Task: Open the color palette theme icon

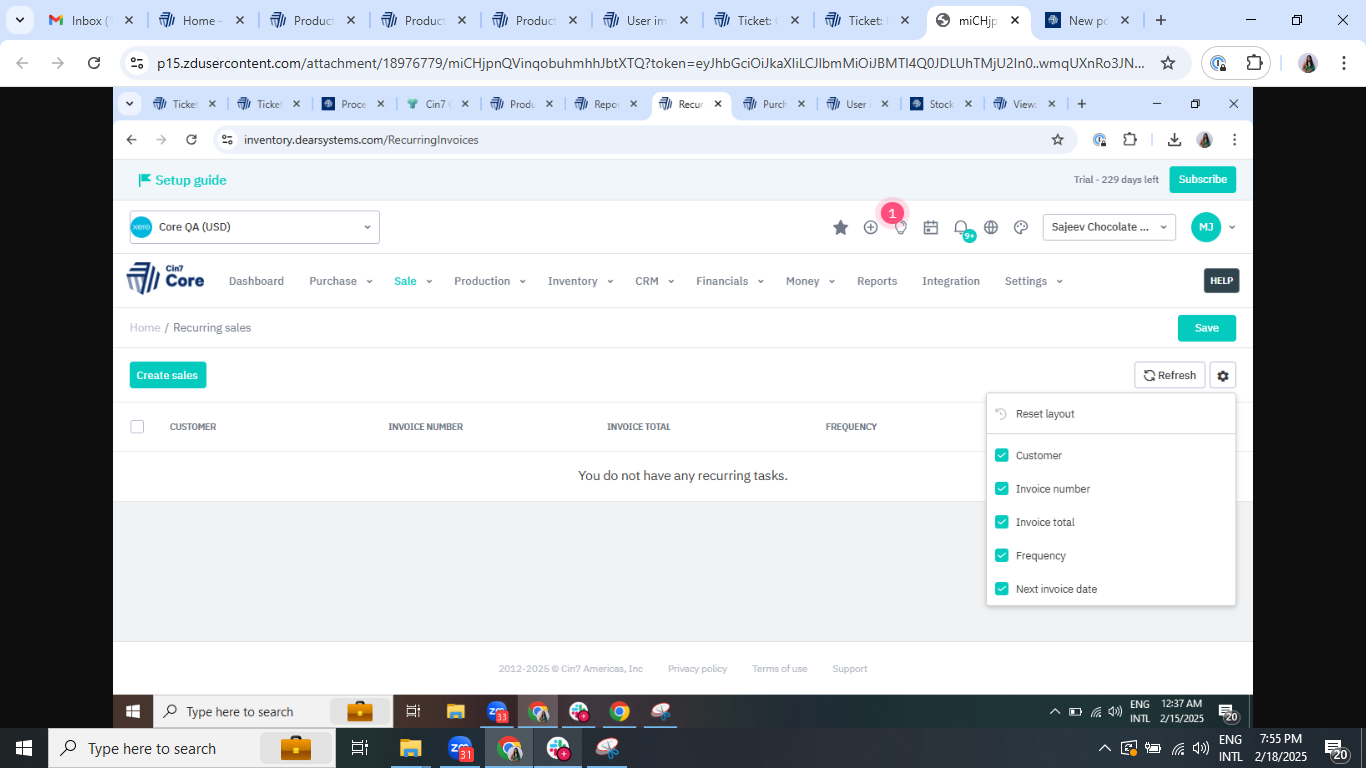Action: point(1021,228)
